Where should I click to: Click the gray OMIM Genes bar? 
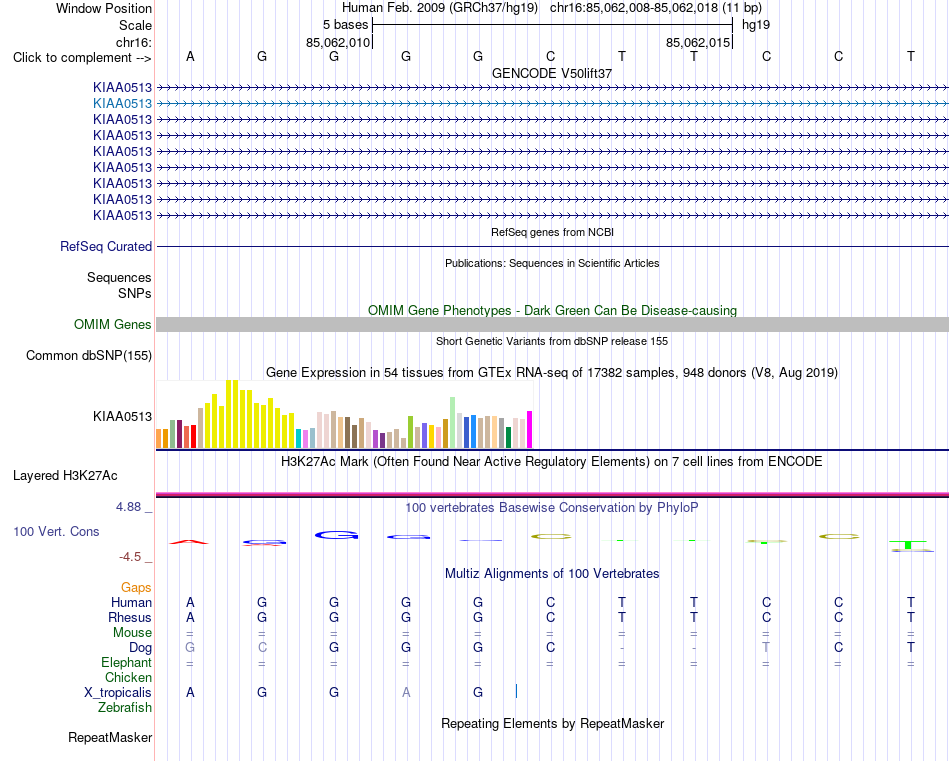(x=552, y=325)
